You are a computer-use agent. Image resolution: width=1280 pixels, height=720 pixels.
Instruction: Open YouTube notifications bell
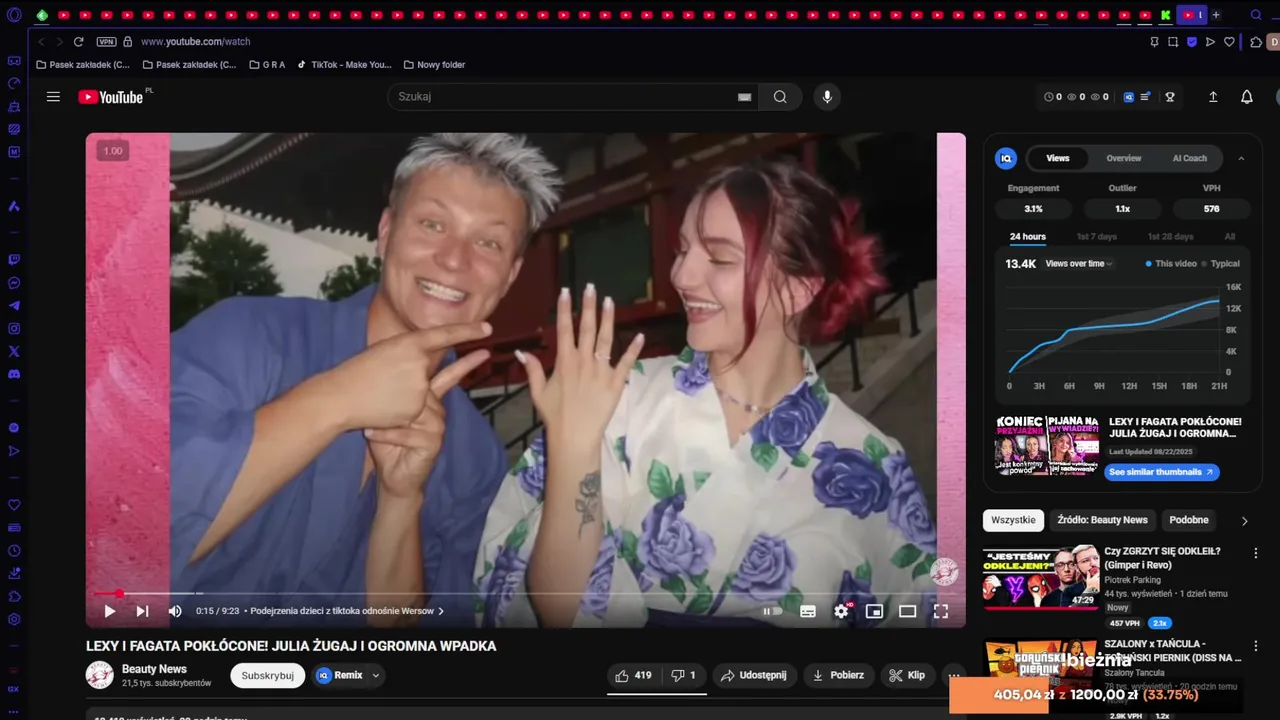1247,97
